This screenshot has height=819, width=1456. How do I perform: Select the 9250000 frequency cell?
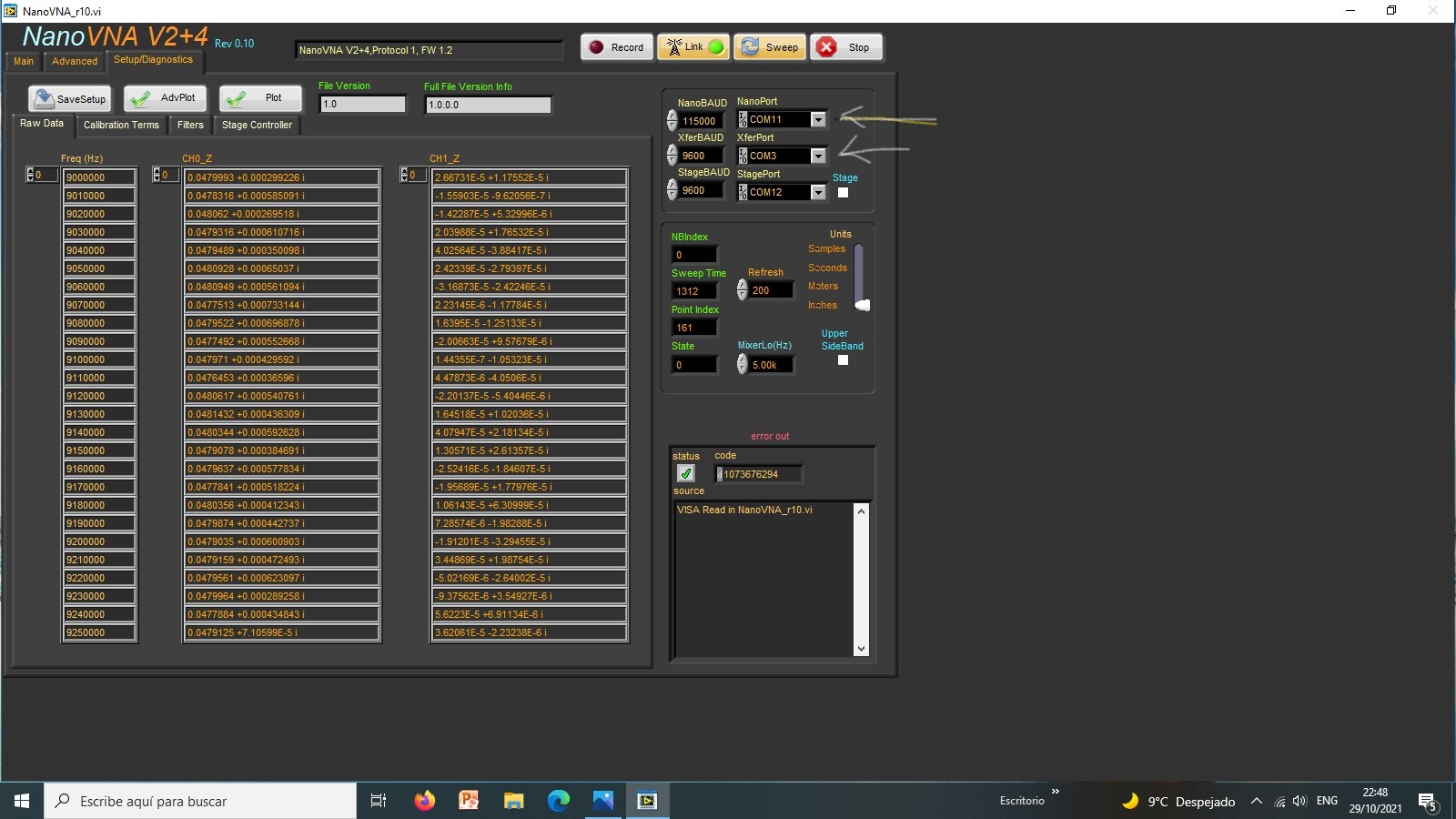click(99, 632)
